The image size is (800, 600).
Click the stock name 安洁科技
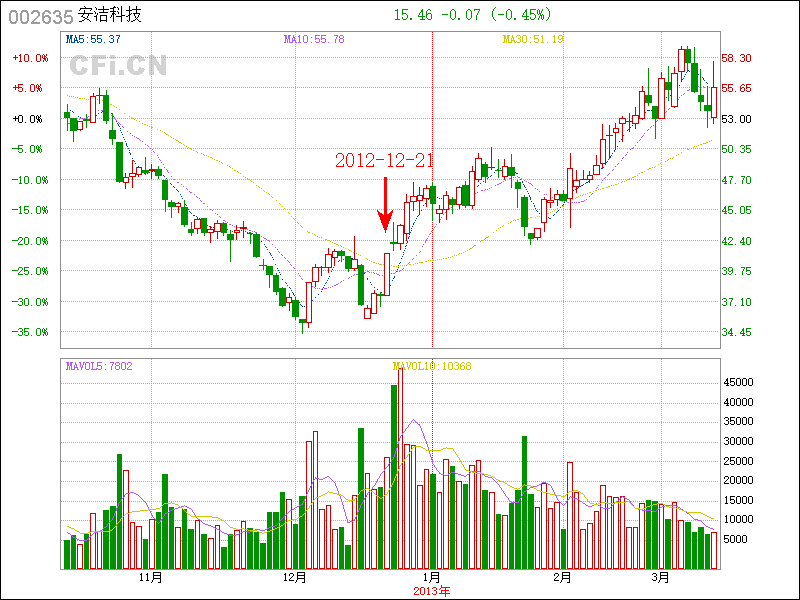[x=109, y=16]
